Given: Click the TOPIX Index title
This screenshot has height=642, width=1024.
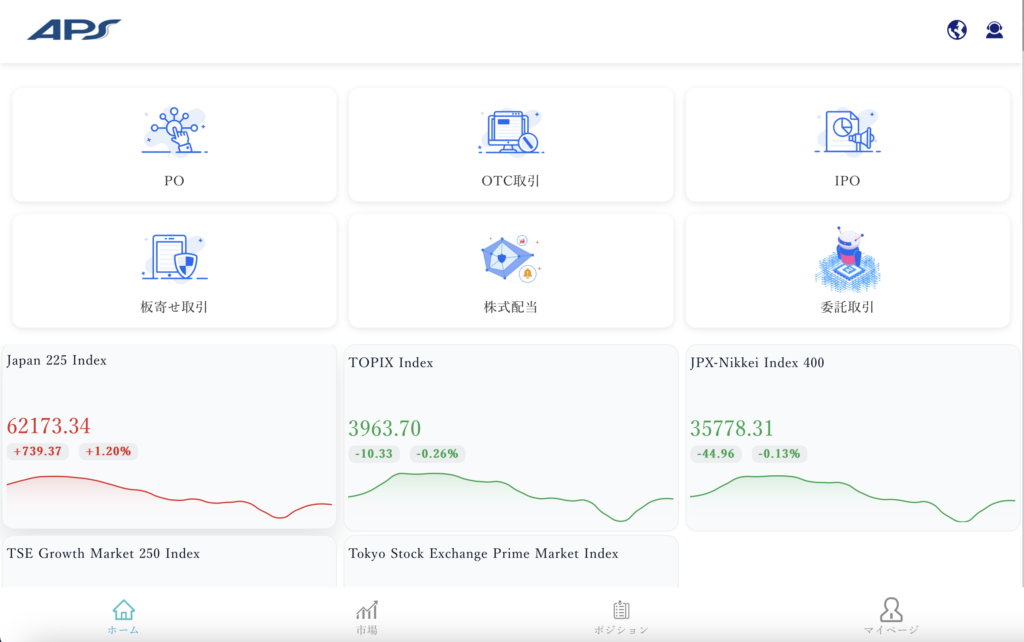Looking at the screenshot, I should (x=391, y=363).
